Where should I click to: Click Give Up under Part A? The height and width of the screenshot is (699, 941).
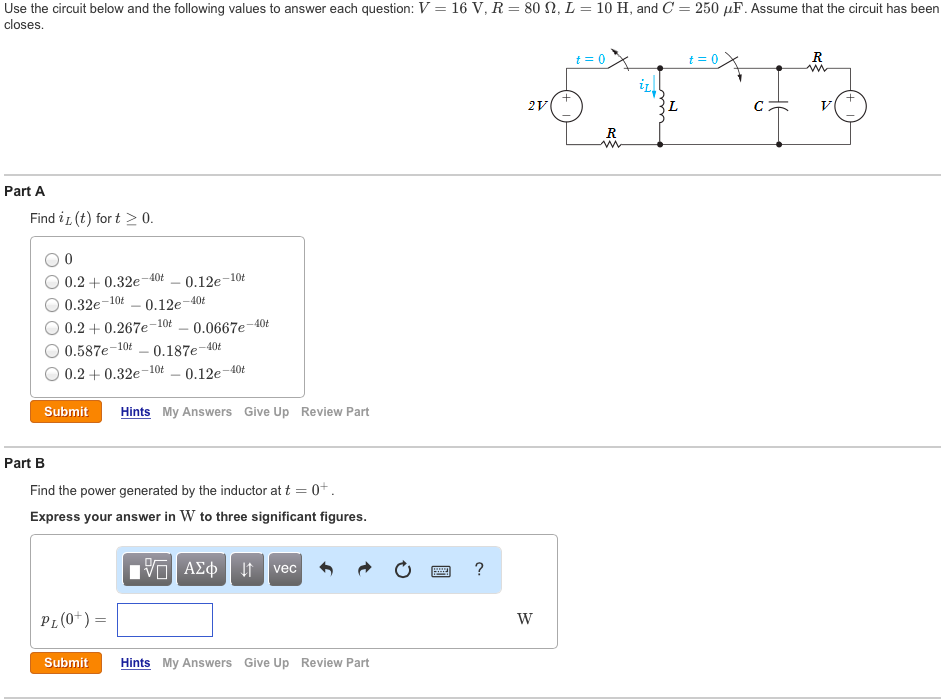click(266, 412)
